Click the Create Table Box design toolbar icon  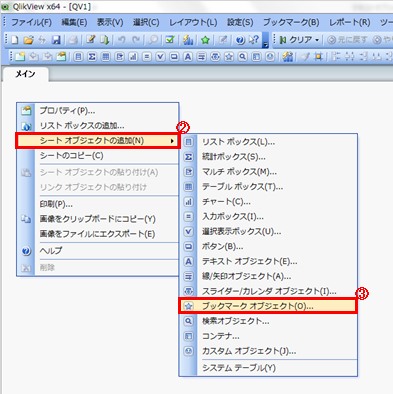click(x=106, y=57)
